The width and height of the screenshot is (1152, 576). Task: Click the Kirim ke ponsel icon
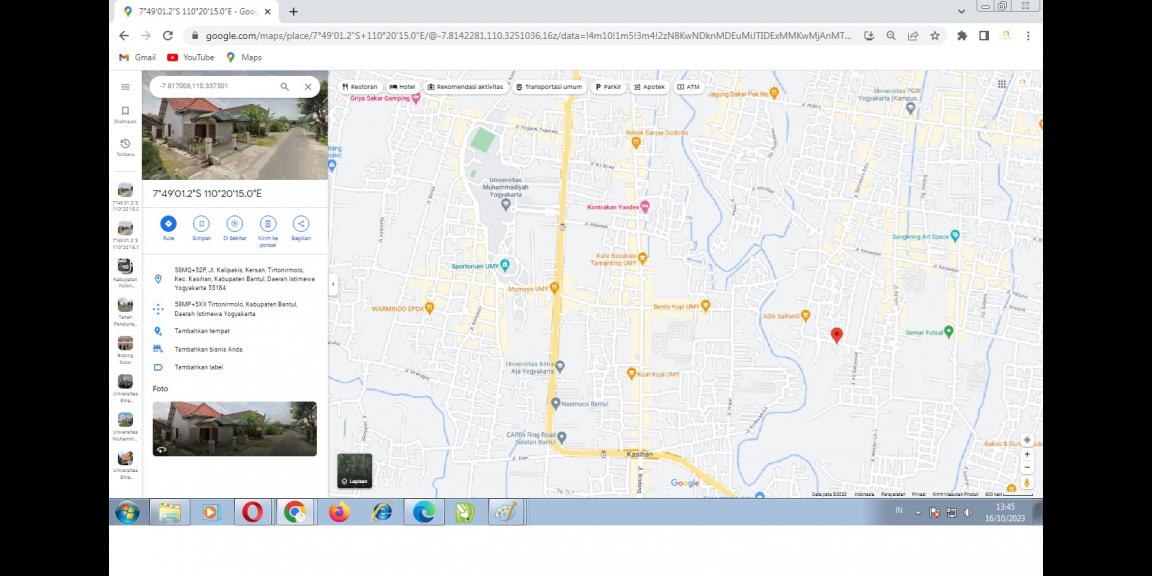click(267, 225)
